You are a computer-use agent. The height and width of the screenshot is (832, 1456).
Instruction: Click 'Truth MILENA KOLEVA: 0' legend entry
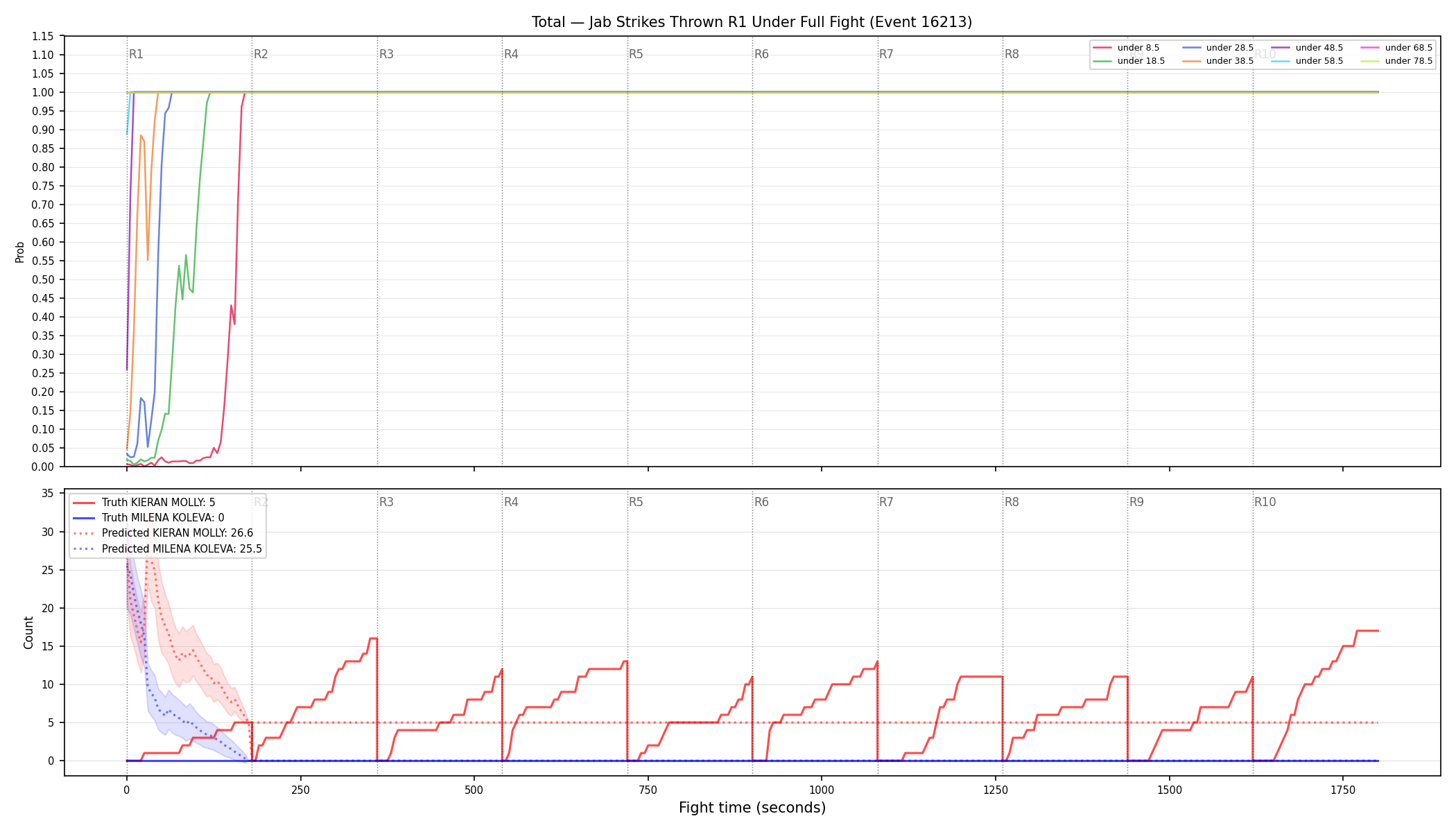click(148, 518)
